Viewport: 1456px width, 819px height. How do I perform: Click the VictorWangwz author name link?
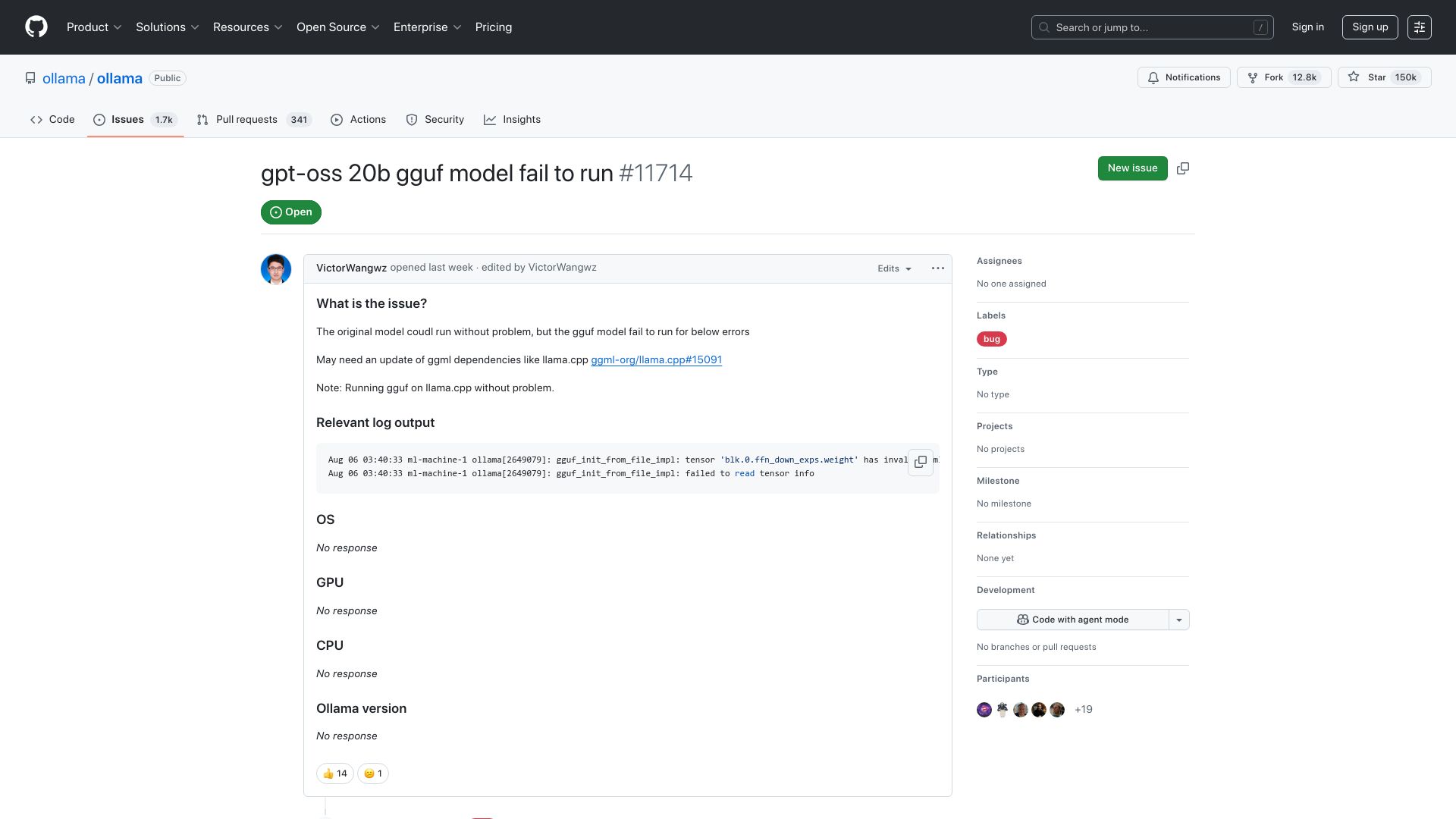coord(351,268)
